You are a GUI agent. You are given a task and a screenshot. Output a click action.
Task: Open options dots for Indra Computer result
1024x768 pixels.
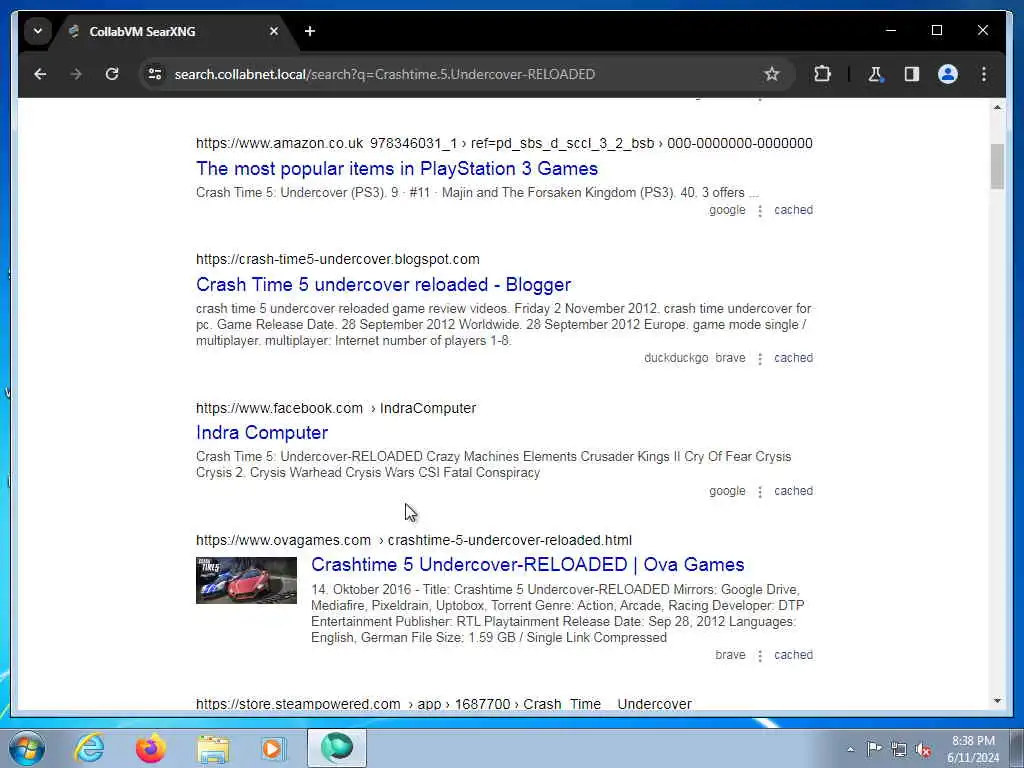pyautogui.click(x=760, y=491)
